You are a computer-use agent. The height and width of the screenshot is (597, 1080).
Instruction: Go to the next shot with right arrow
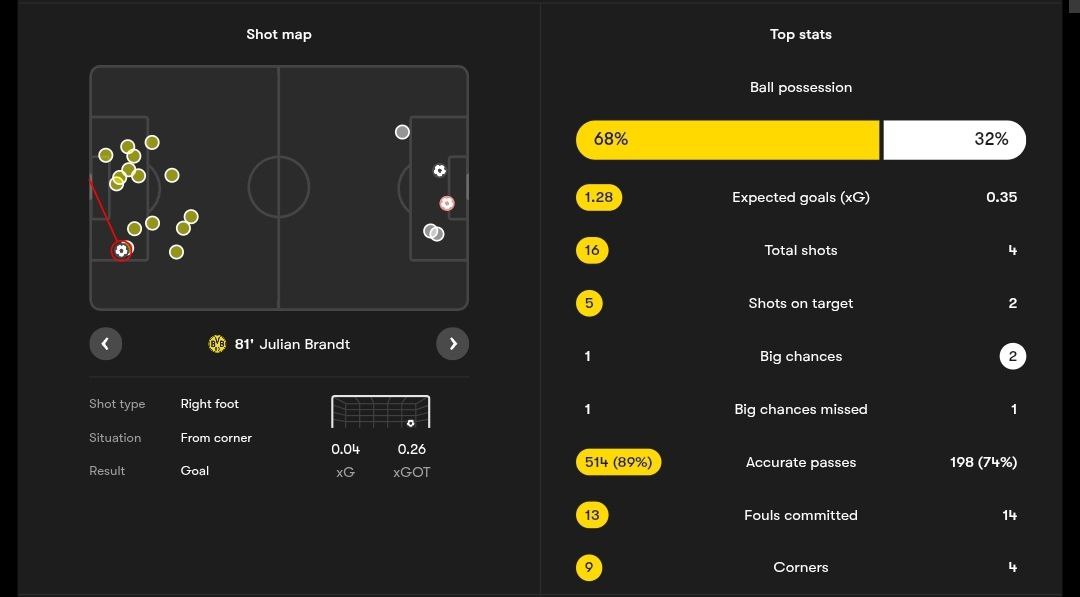[x=453, y=344]
